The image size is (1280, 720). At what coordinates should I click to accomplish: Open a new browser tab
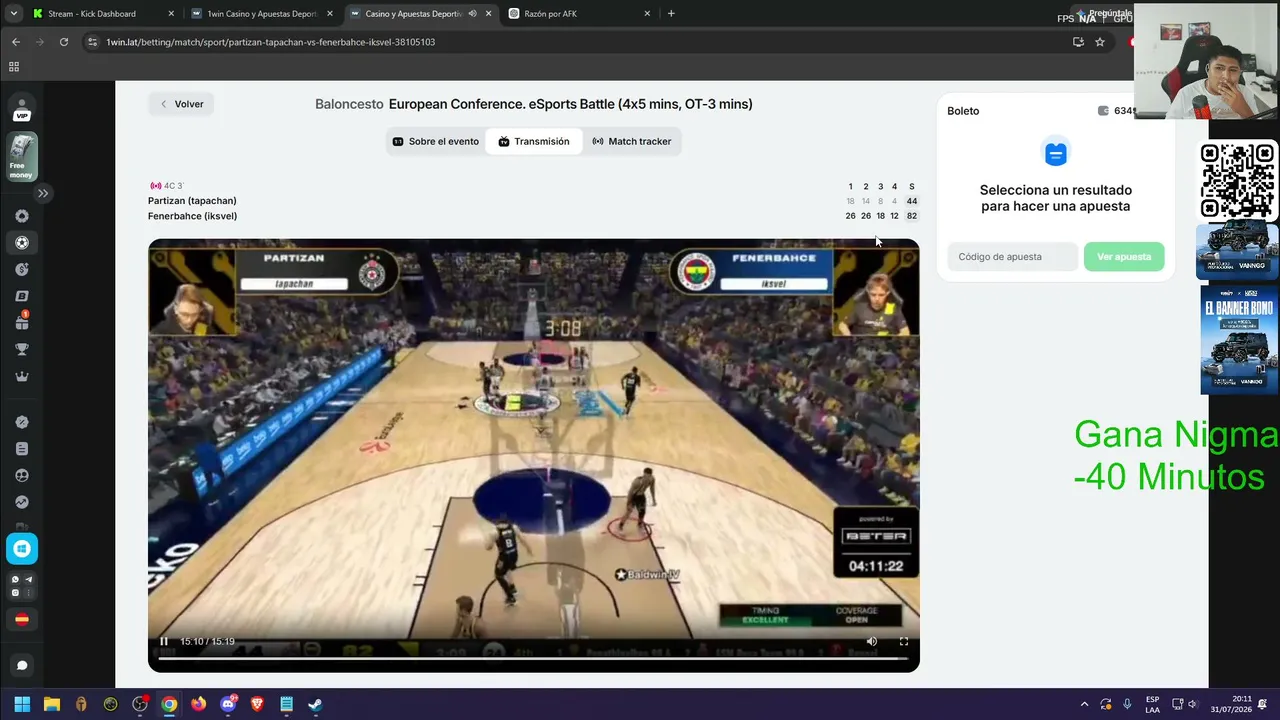click(x=671, y=14)
